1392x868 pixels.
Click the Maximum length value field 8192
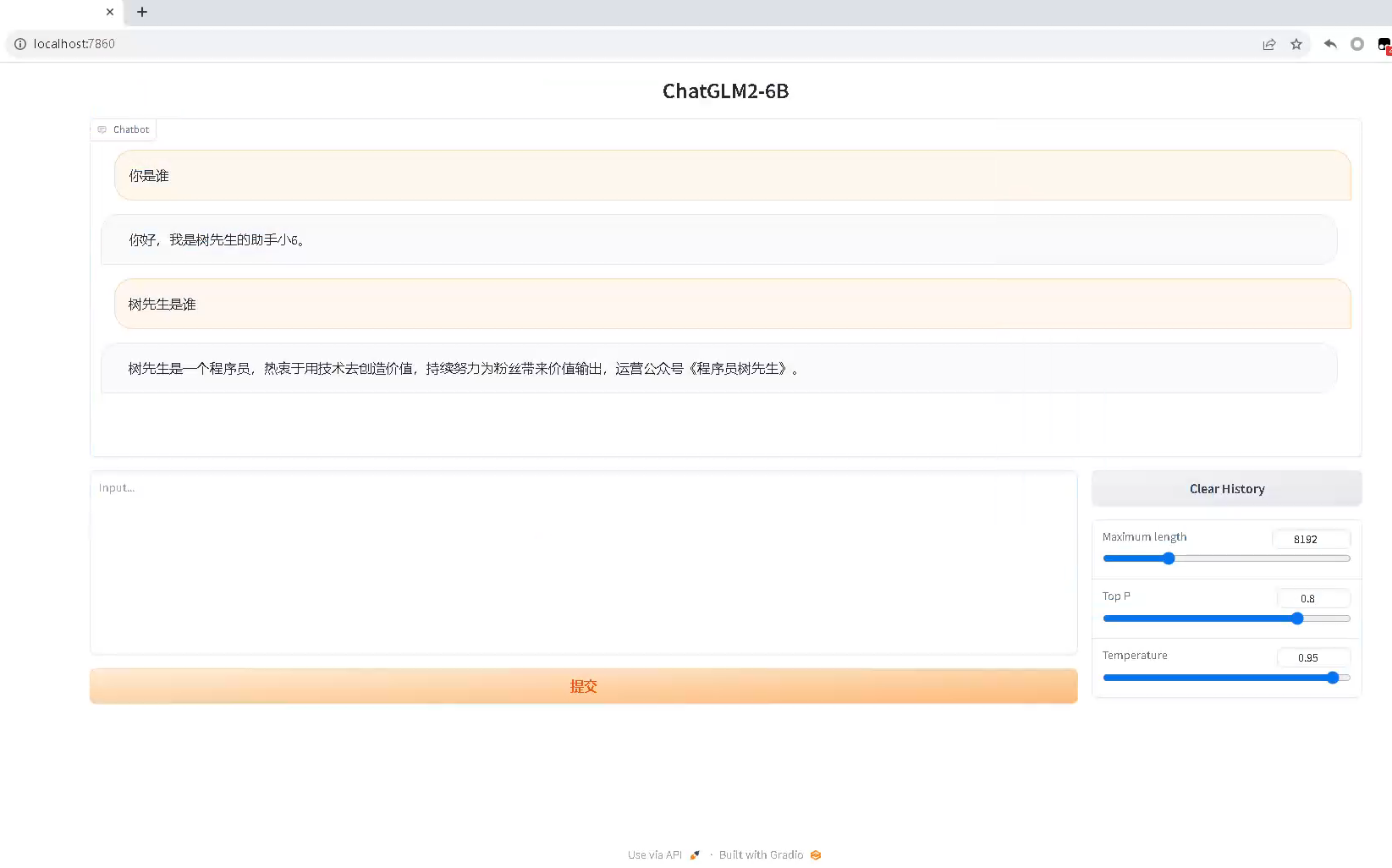point(1312,539)
